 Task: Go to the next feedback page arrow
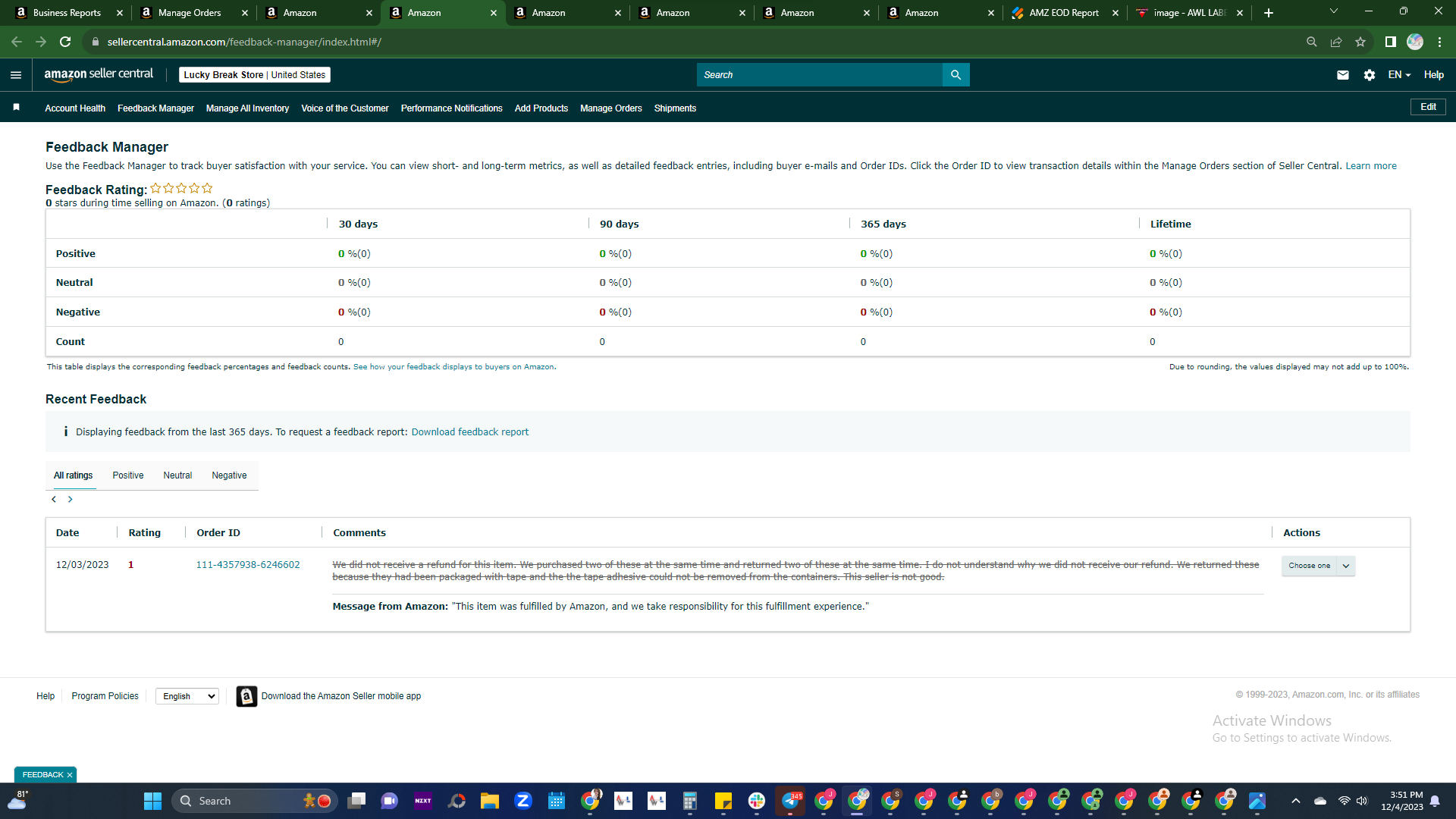[71, 500]
